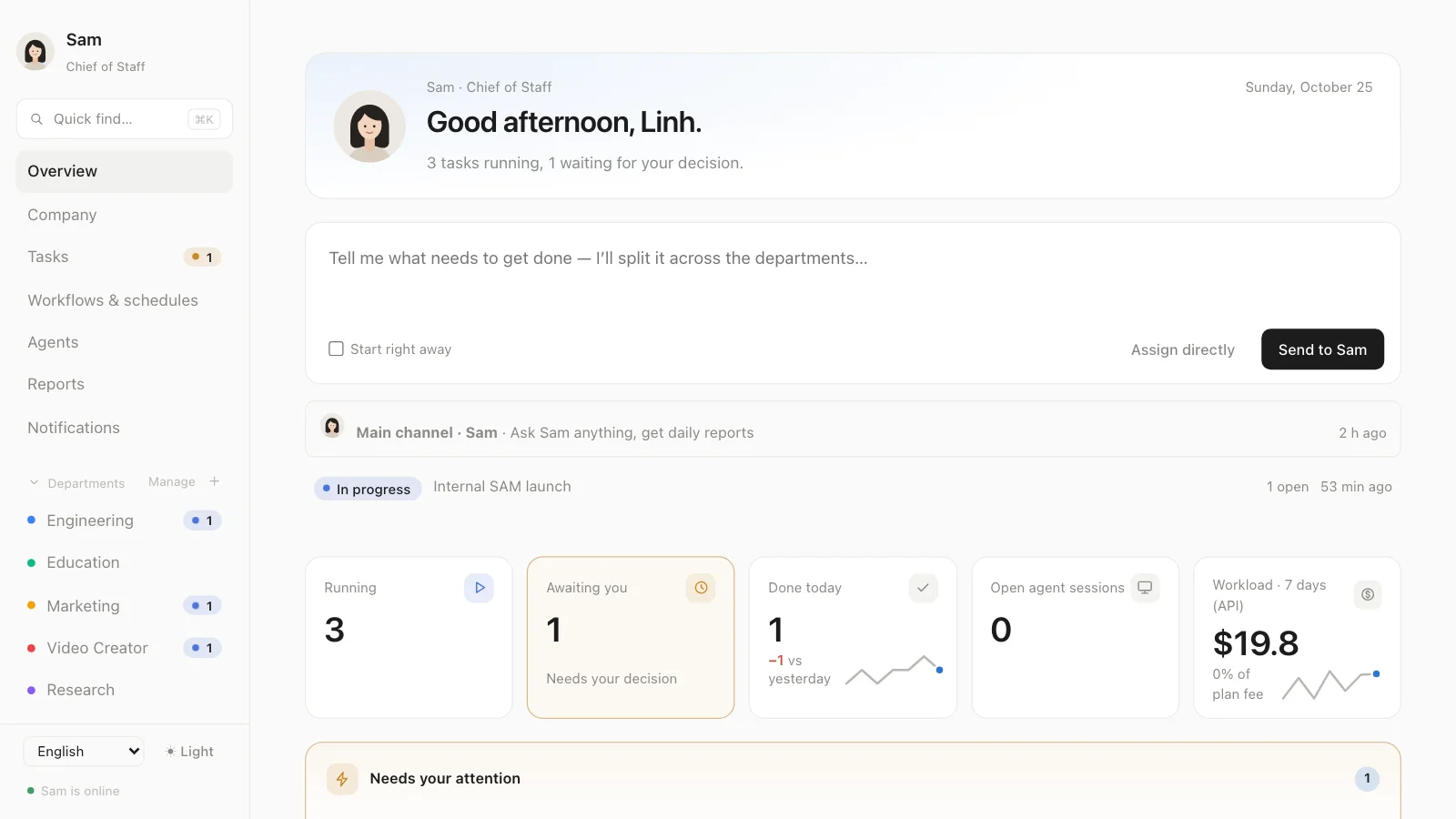Click the purple dot next to Research
The image size is (1456, 819).
(31, 690)
